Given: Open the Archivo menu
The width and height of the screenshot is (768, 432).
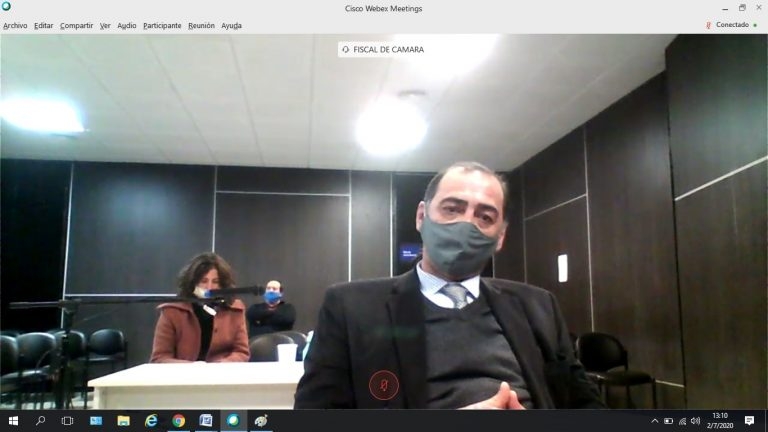Looking at the screenshot, I should [15, 25].
